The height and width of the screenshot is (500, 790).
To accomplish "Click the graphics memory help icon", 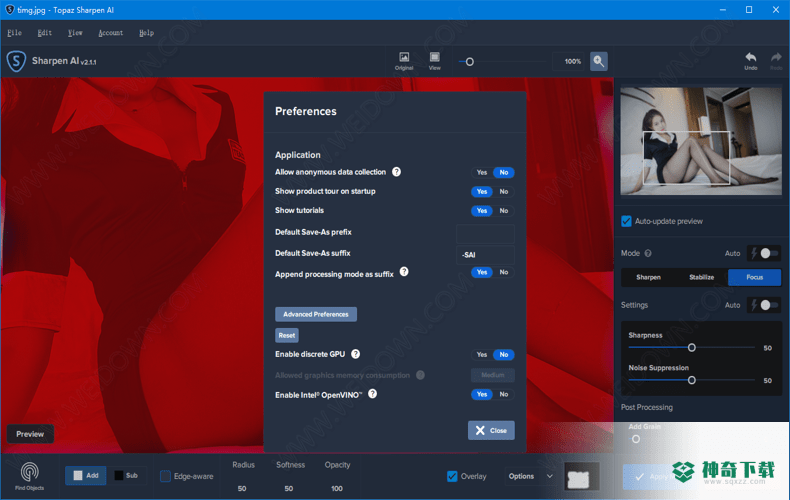I will [x=420, y=375].
